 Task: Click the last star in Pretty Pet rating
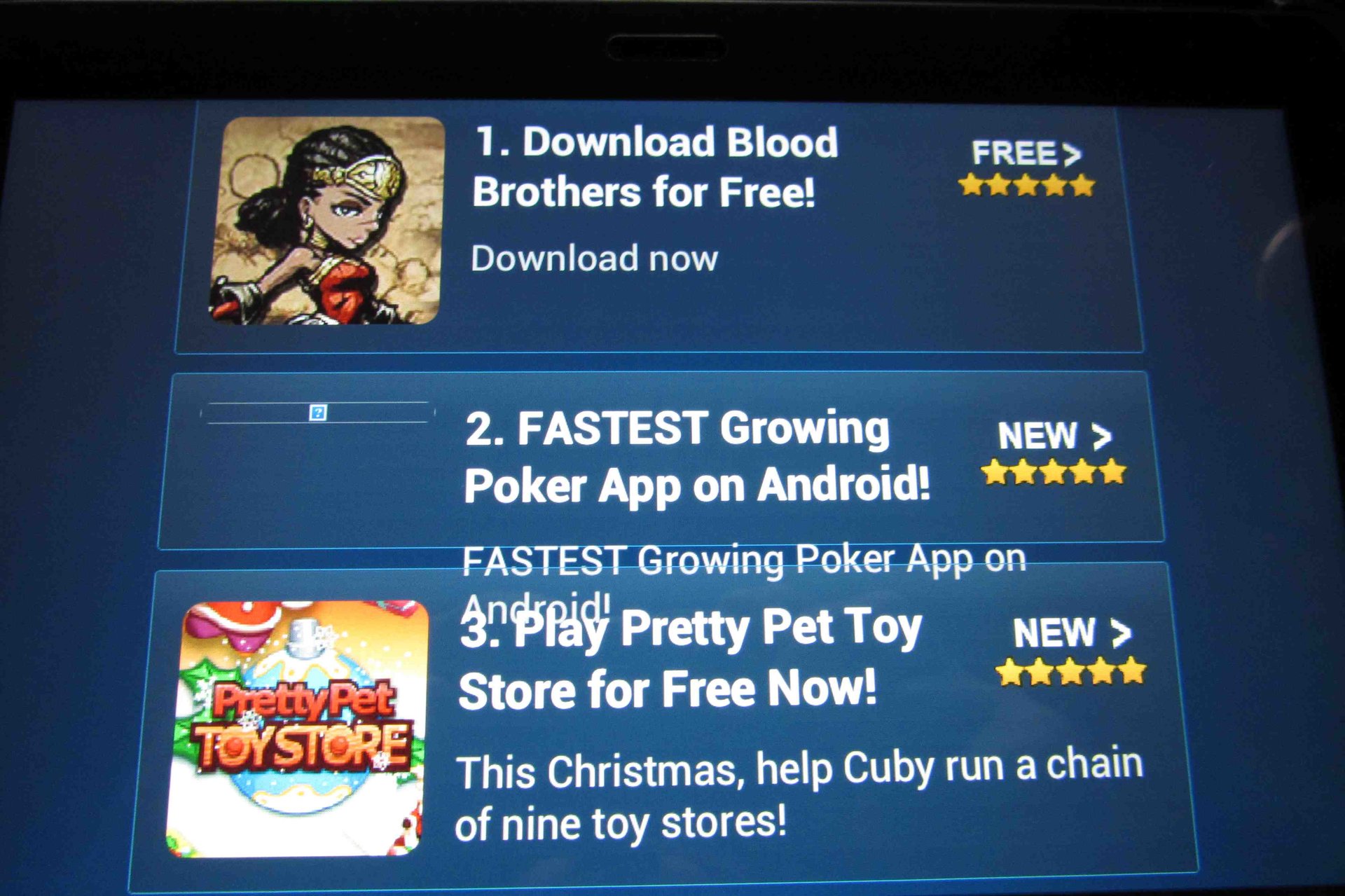pyautogui.click(x=1133, y=671)
